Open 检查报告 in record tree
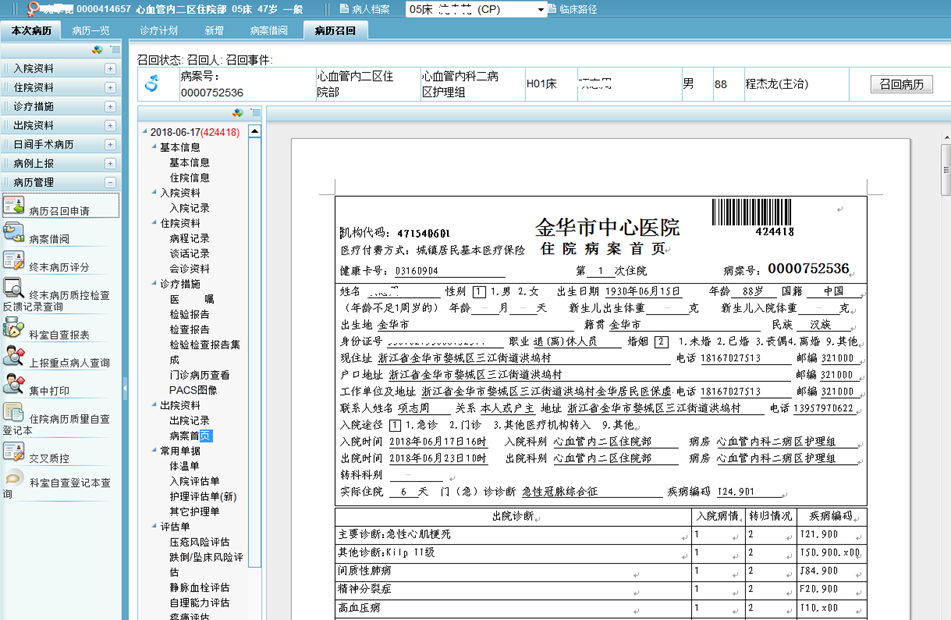This screenshot has height=620, width=951. 189,329
